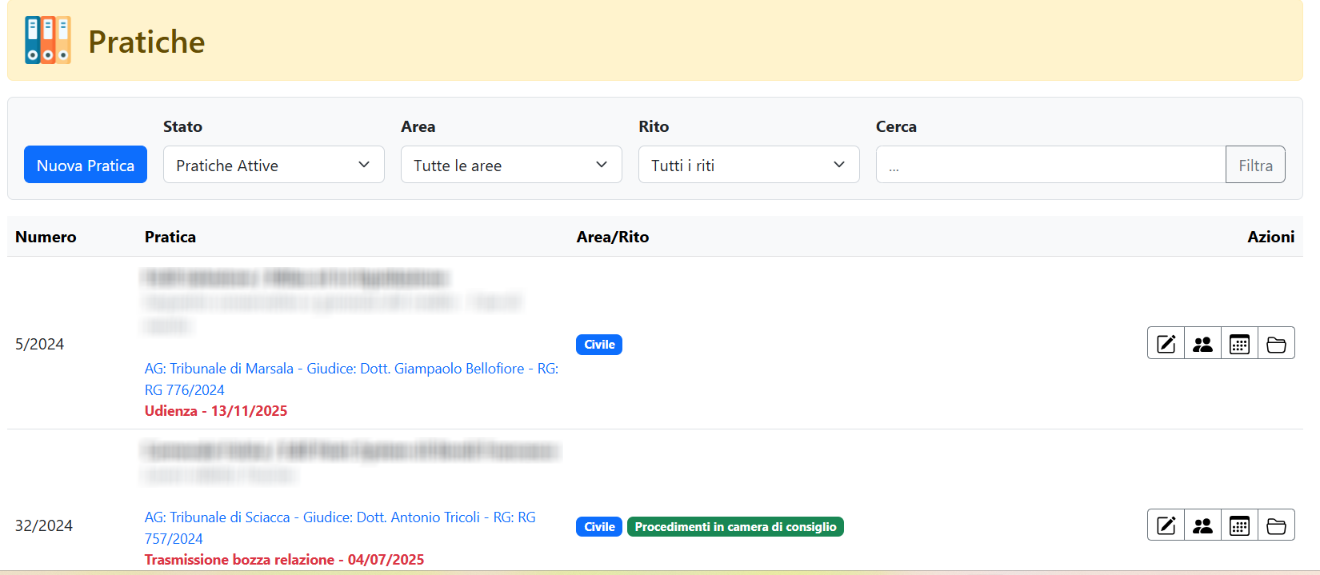
Task: Click the Cerca filter label
Action: (896, 127)
